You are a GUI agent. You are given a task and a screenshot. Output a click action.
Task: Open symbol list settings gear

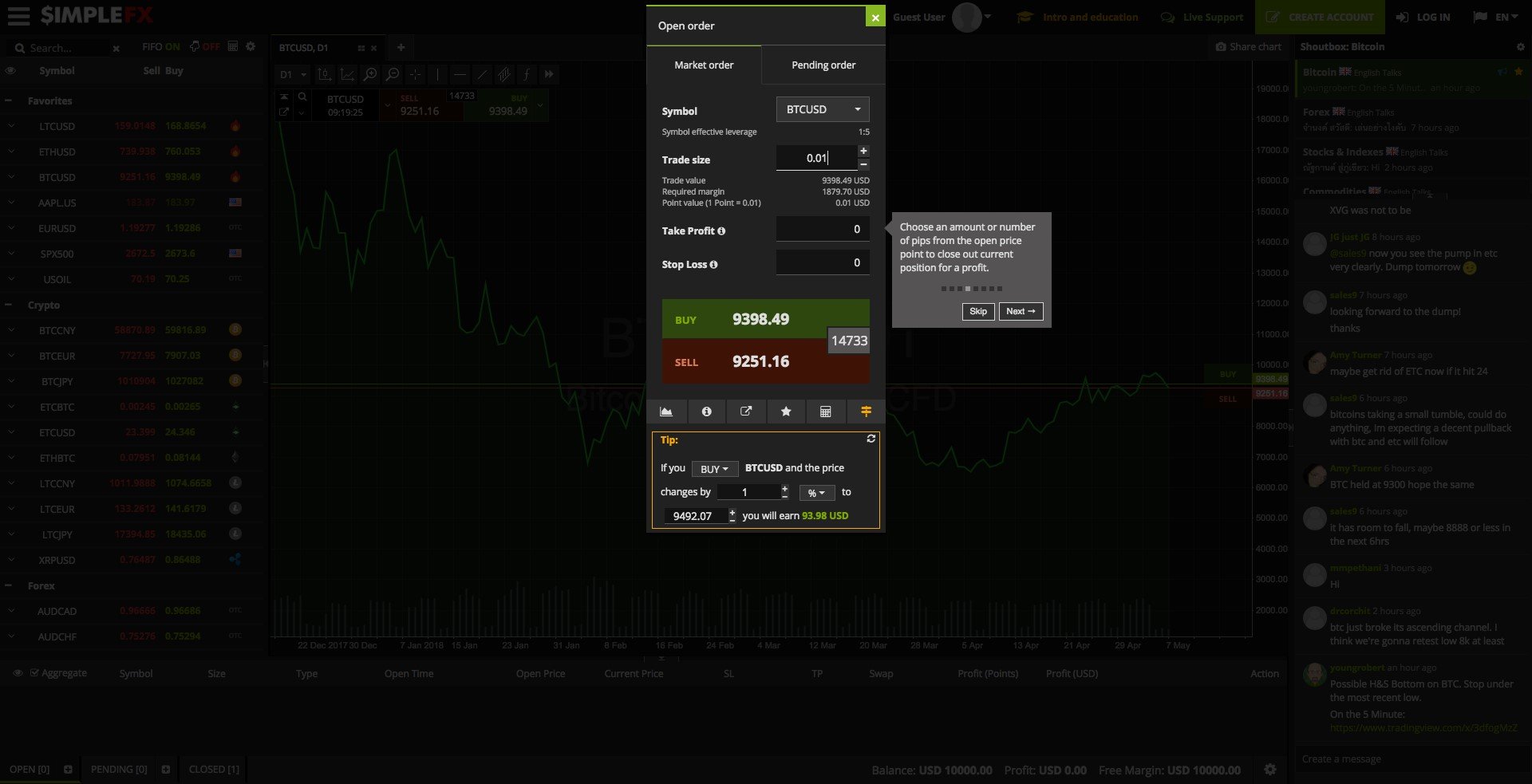251,46
